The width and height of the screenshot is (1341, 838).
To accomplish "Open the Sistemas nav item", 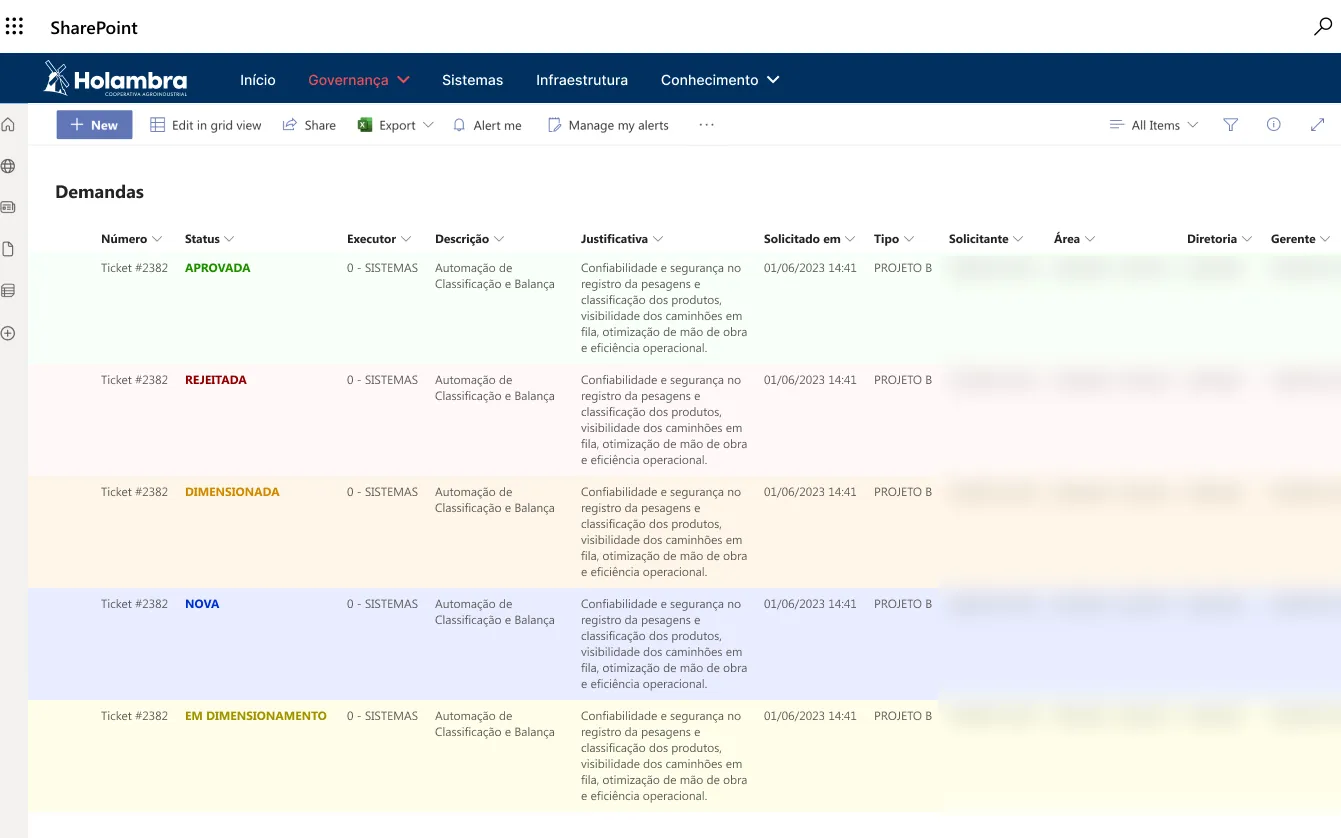I will point(473,80).
